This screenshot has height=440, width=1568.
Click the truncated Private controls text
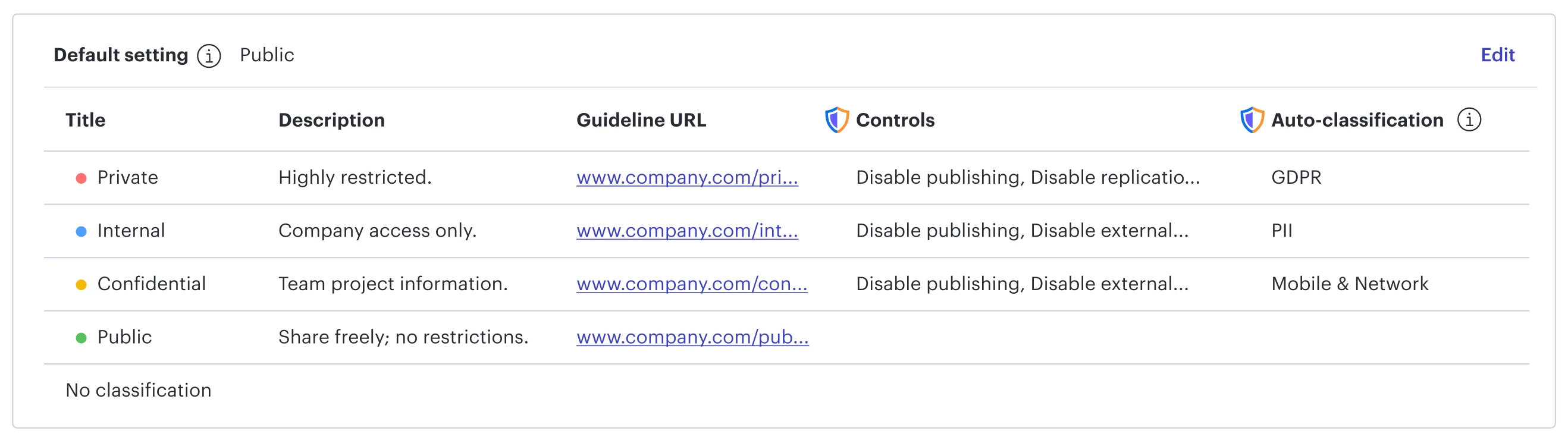pos(1028,178)
